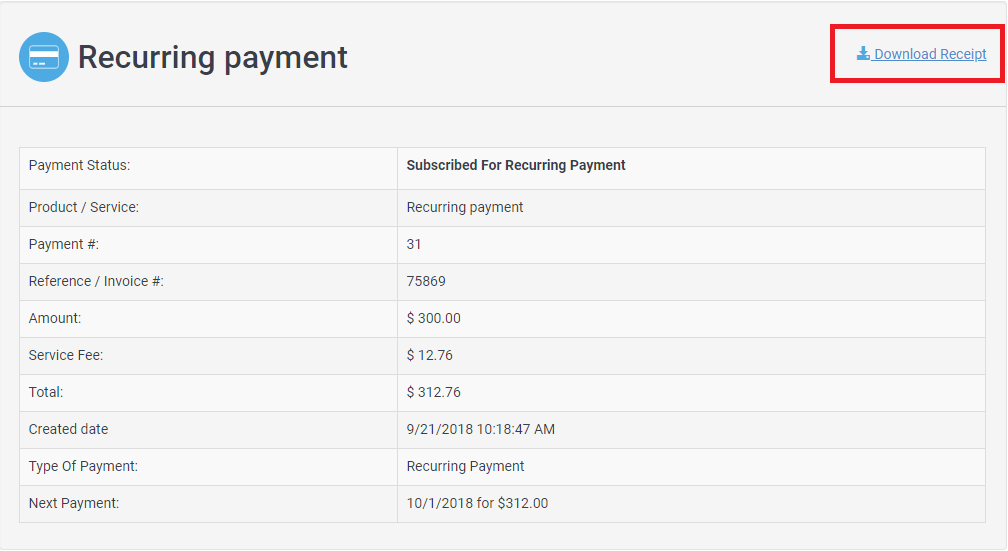Screen dimensions: 1008x551
Task: Click payment number value 31
Action: pos(414,244)
